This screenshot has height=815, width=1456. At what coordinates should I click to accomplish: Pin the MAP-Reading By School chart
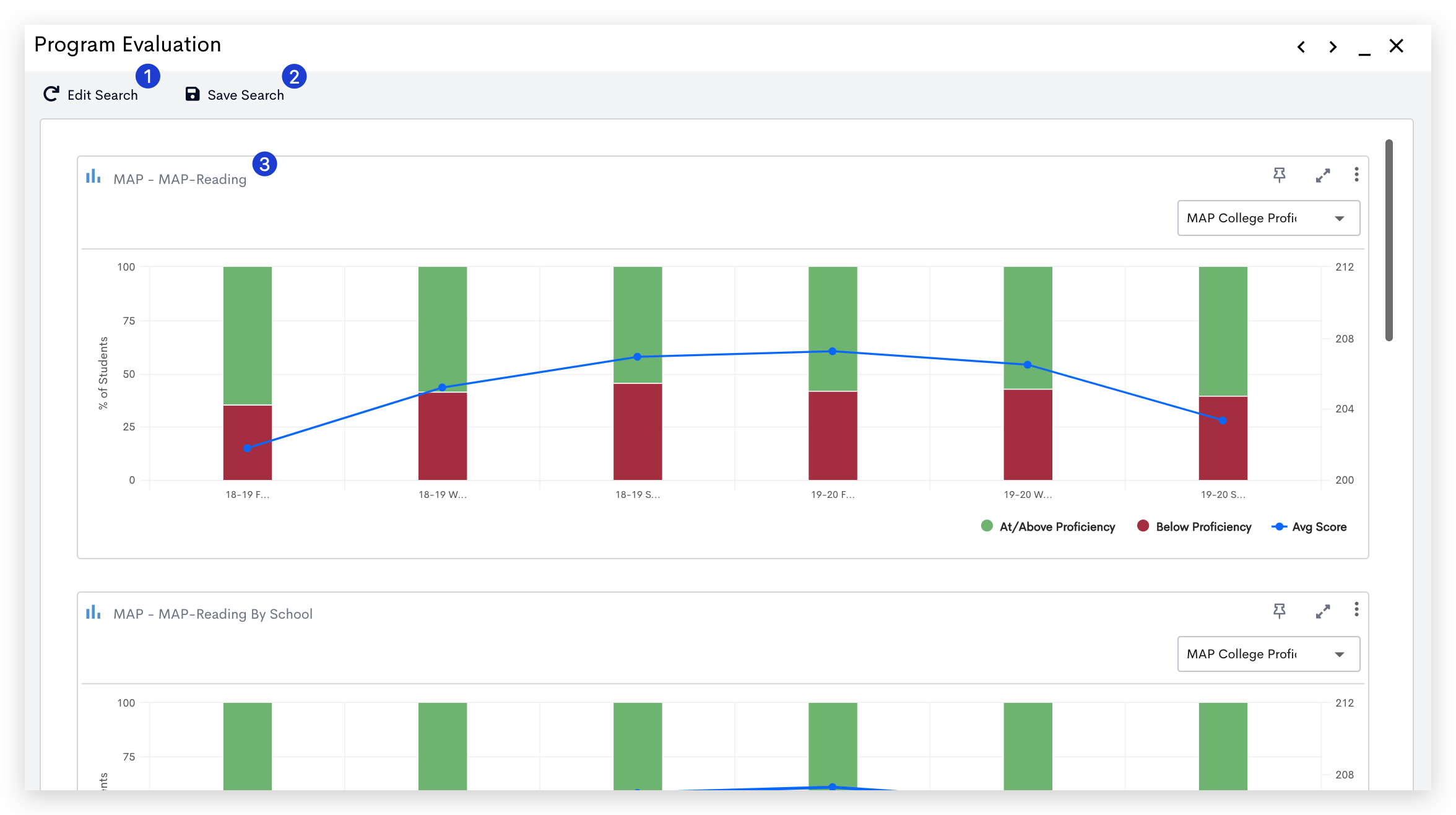click(x=1279, y=611)
